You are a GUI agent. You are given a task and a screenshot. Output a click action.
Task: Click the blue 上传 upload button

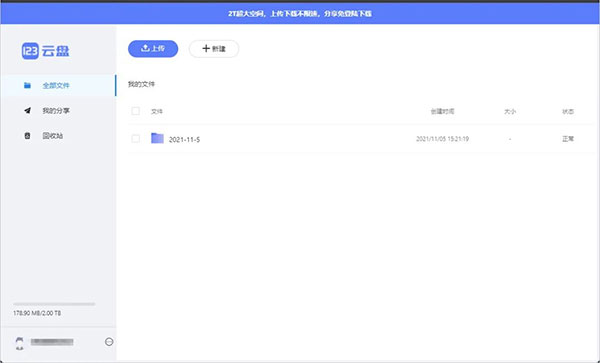pos(153,49)
